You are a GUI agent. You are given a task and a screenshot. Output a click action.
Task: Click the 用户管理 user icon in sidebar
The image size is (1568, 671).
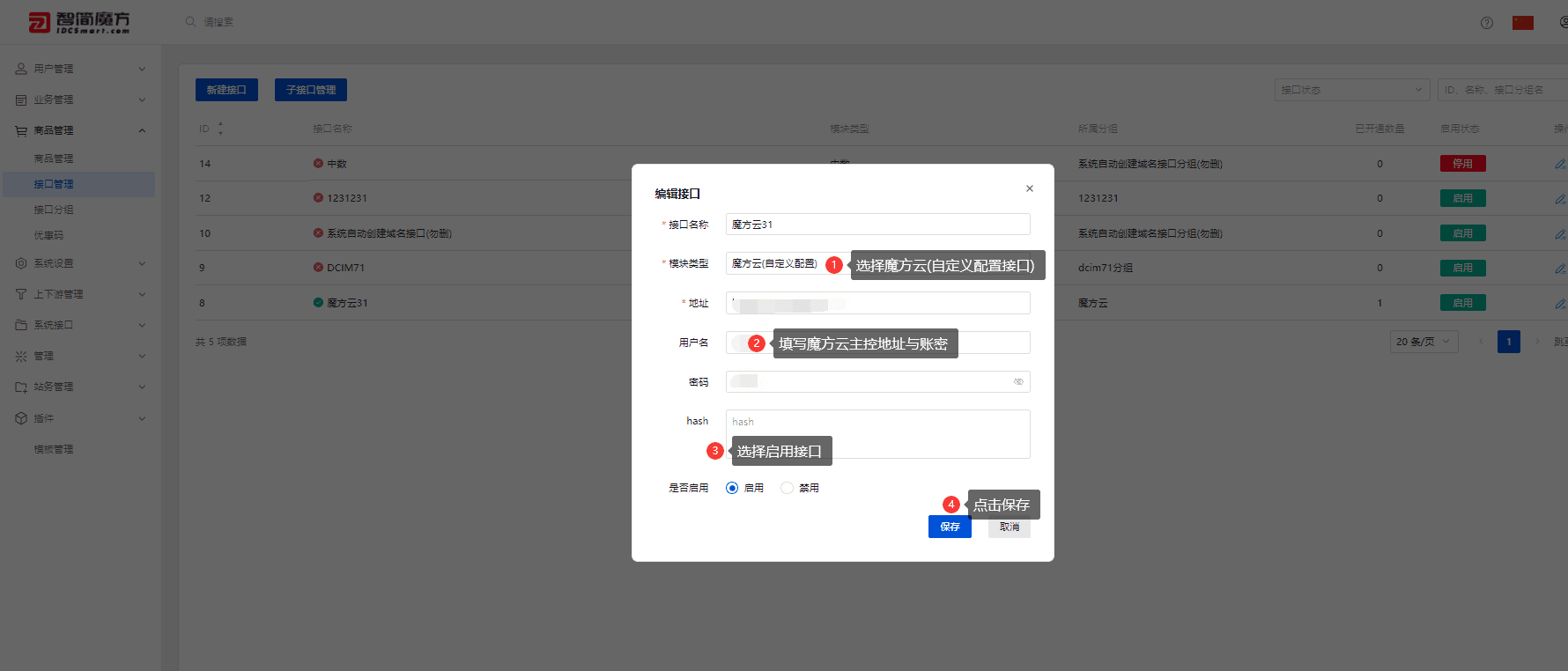click(21, 69)
